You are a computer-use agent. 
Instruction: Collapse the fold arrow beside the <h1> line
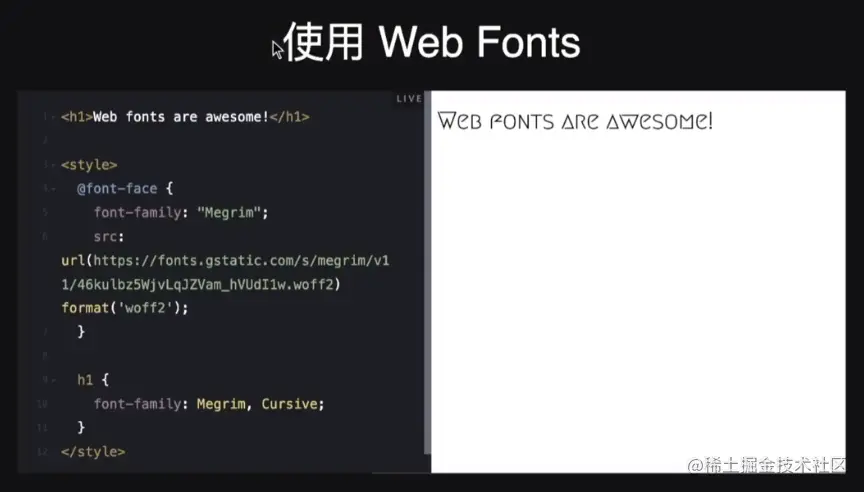53,117
